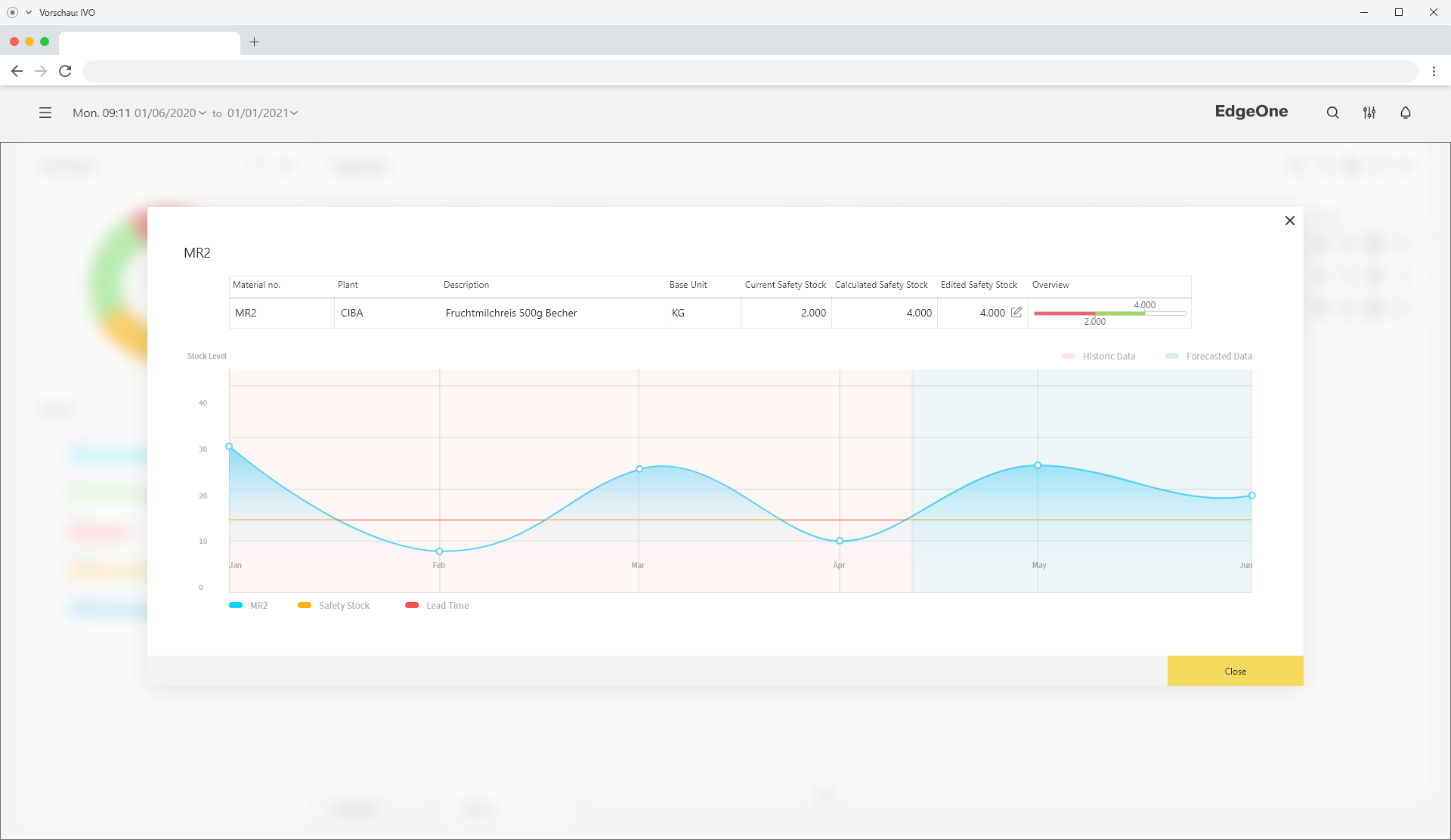1451x840 pixels.
Task: Click the browser address bar
Action: pos(748,71)
